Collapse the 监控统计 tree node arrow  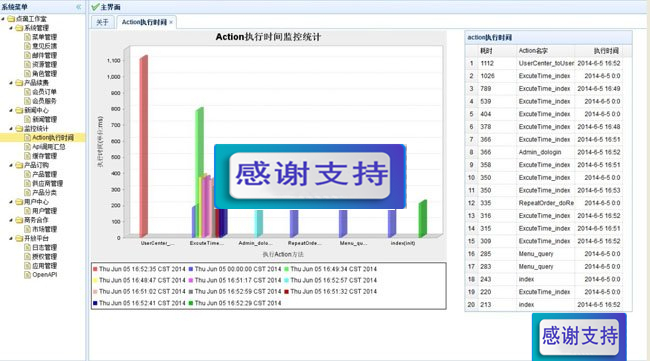[x=11, y=128]
